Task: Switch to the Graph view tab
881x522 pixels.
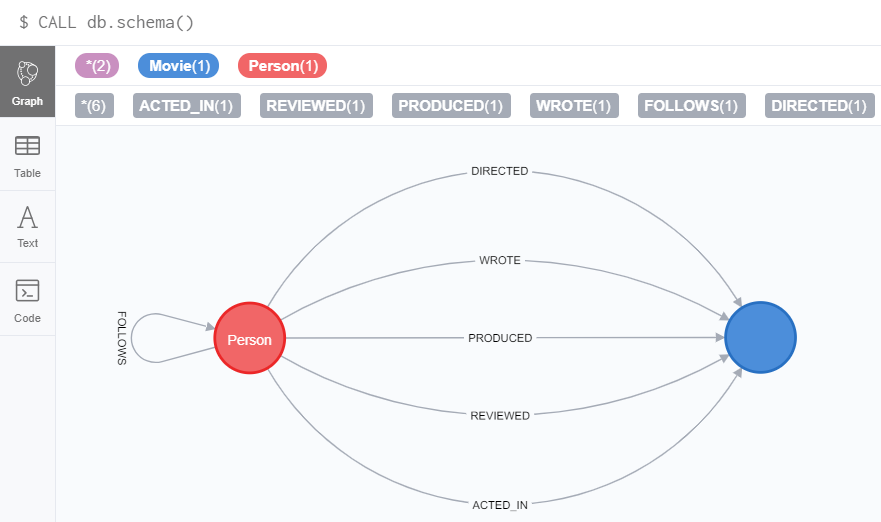Action: pos(28,81)
